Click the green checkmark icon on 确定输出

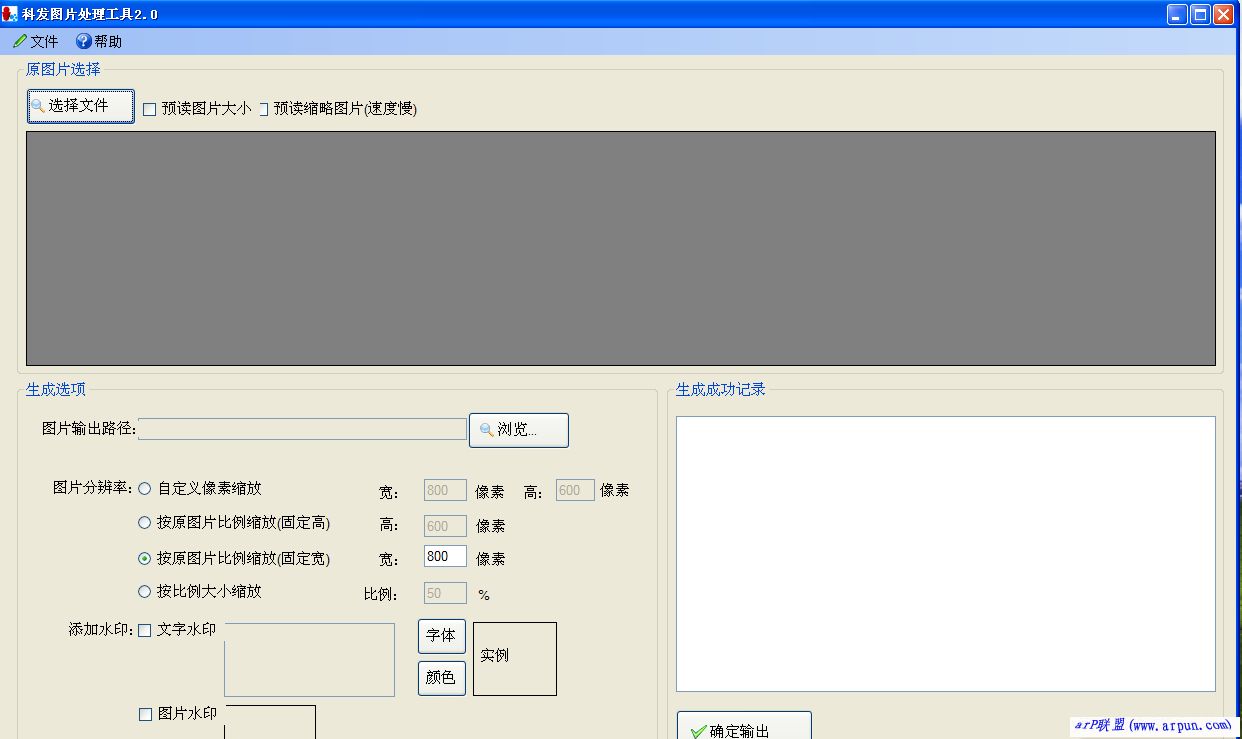pos(697,730)
